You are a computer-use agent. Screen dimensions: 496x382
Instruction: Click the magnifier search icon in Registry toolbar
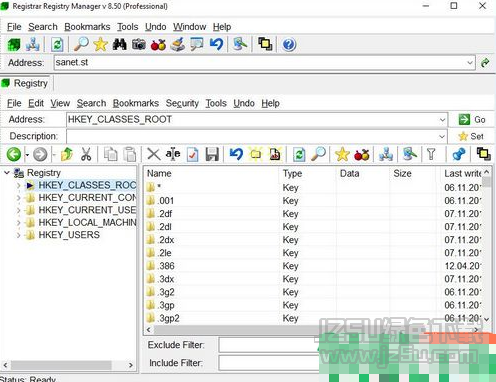pos(319,154)
